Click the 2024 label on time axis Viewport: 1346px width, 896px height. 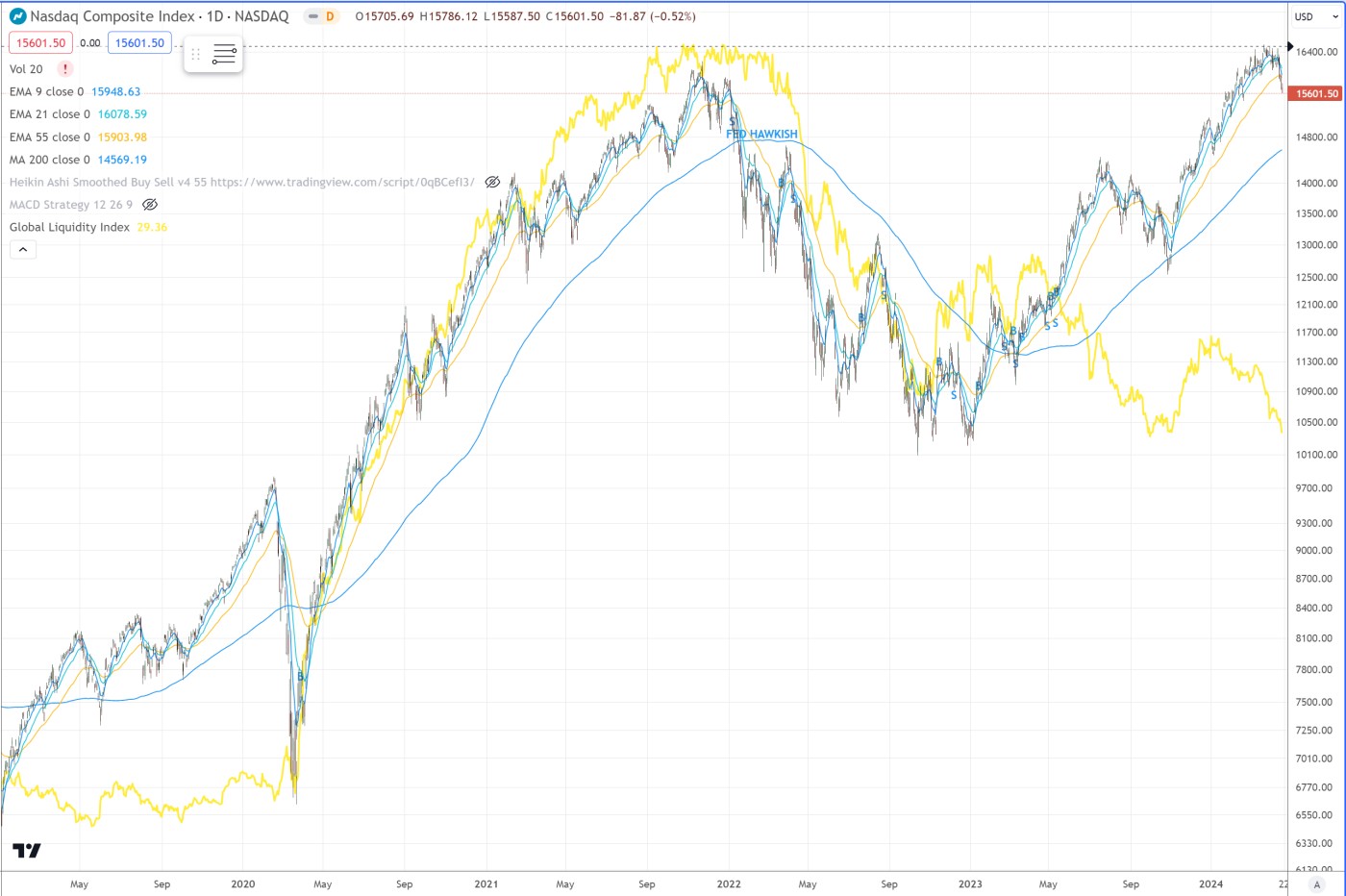[x=1211, y=884]
